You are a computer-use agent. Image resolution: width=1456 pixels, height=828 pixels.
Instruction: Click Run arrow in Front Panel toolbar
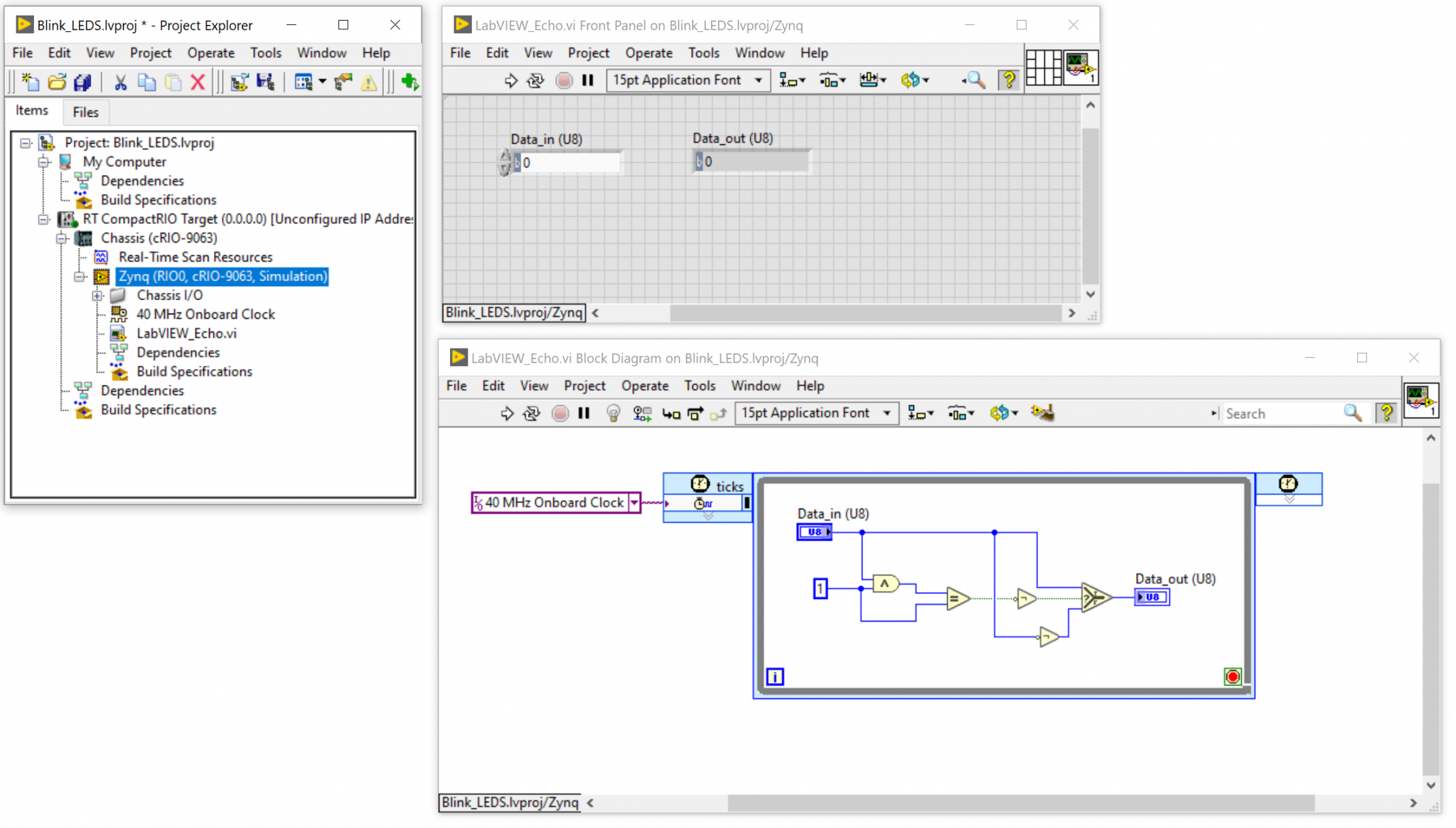510,80
